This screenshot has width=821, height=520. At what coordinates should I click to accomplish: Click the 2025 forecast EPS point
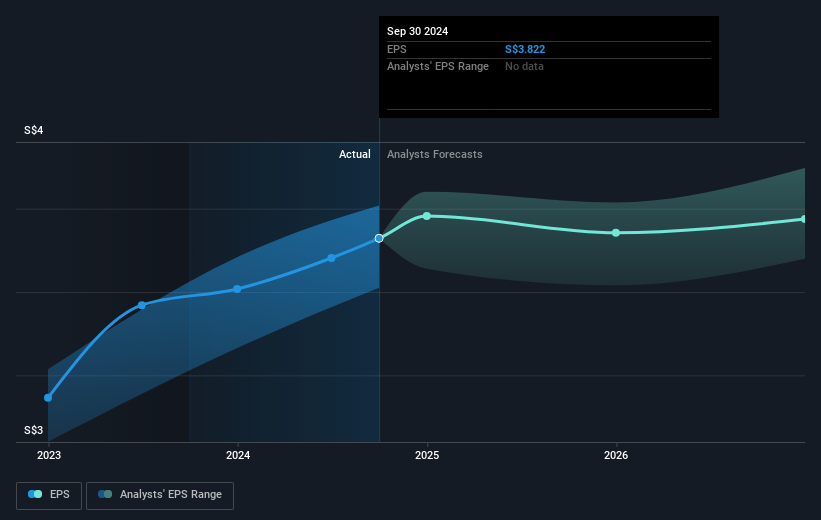[x=427, y=216]
